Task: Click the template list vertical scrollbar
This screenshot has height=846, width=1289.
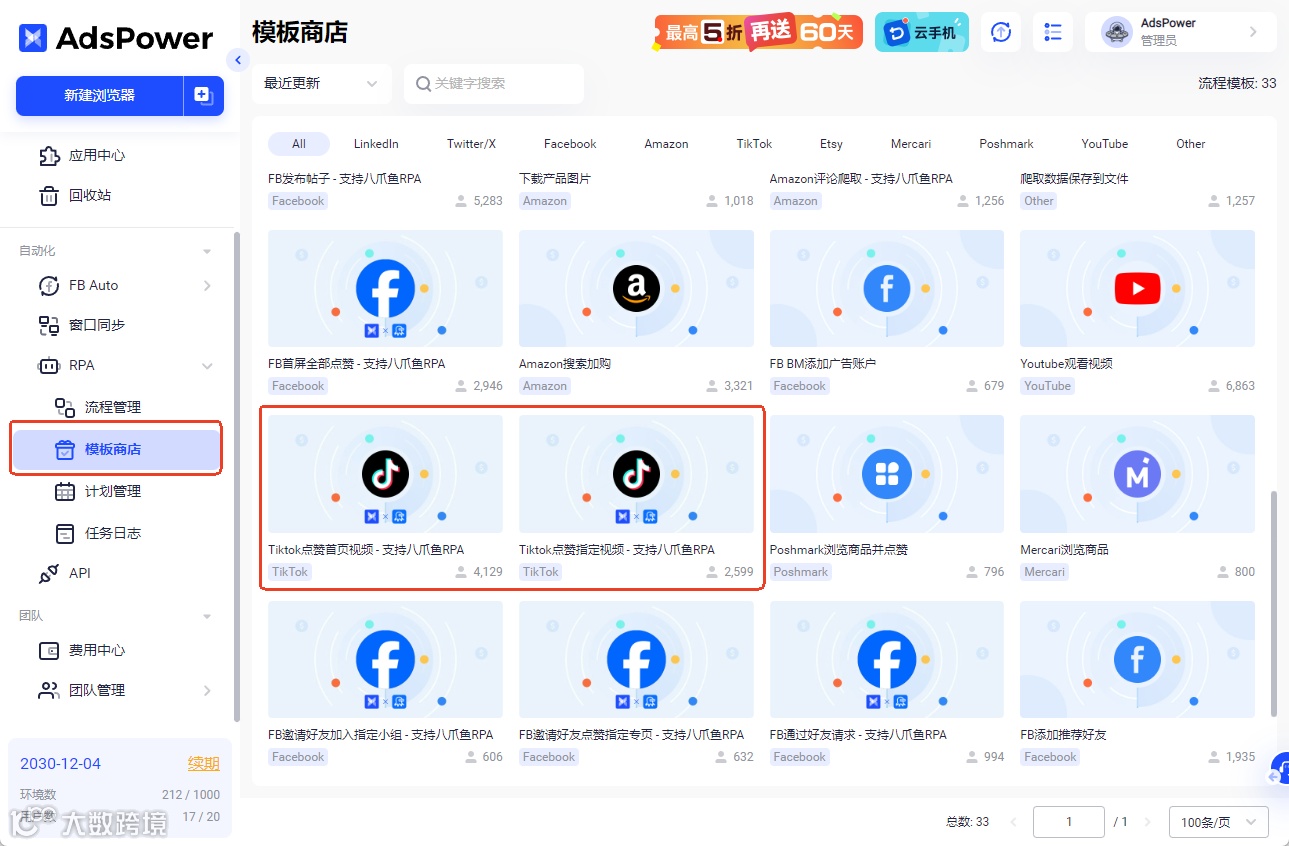Action: click(x=1273, y=602)
